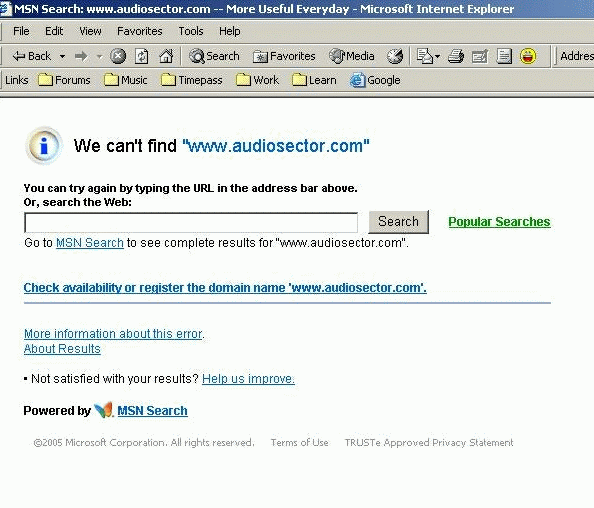Image resolution: width=594 pixels, height=508 pixels.
Task: Open the Learn links folder
Action: (314, 80)
